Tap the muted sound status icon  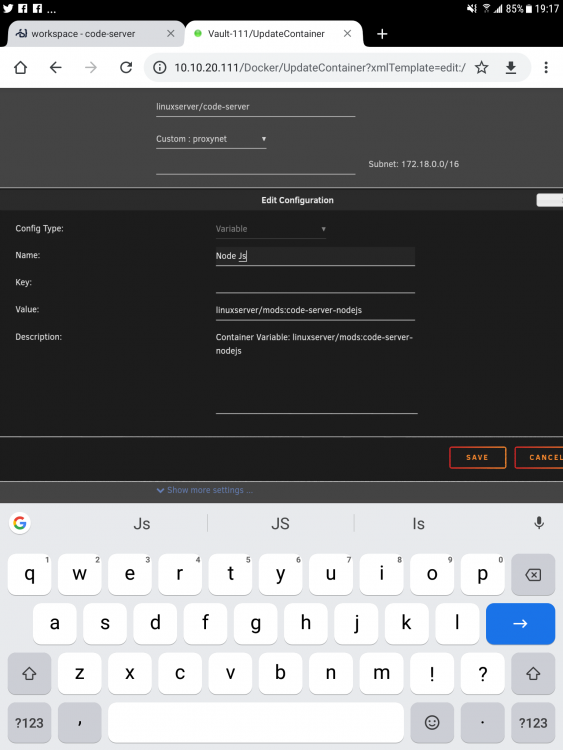pyautogui.click(x=472, y=9)
